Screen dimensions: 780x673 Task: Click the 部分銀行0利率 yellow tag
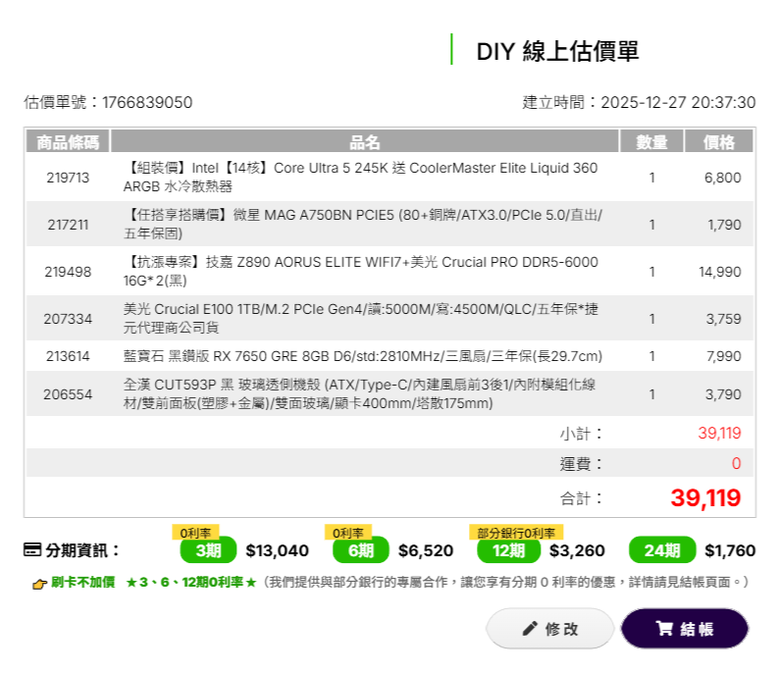[x=516, y=533]
